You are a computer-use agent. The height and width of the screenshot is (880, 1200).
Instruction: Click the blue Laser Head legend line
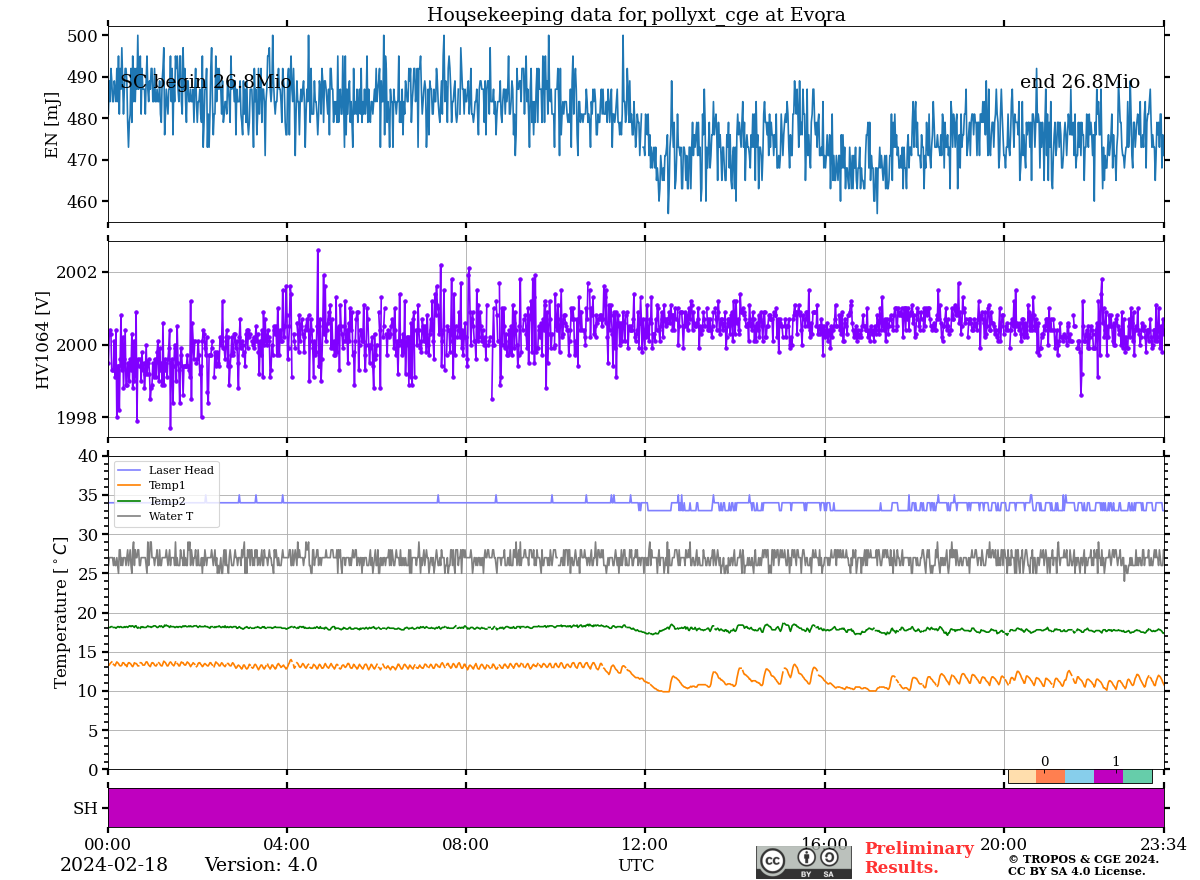[131, 470]
